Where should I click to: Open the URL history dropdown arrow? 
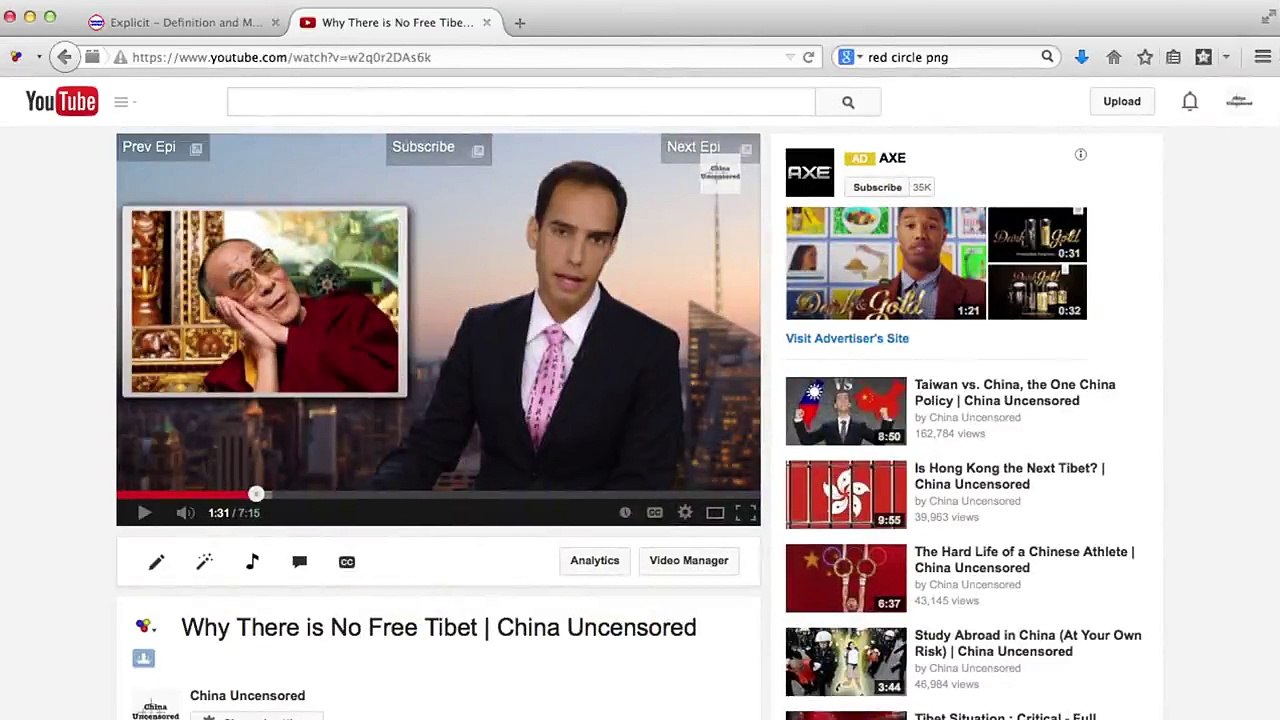pyautogui.click(x=790, y=57)
